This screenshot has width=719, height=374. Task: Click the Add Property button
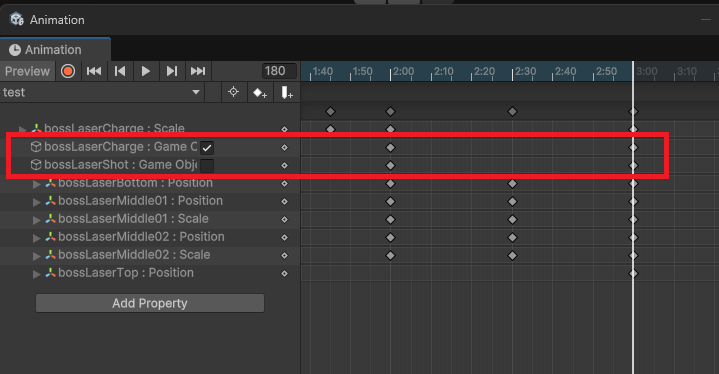point(150,303)
